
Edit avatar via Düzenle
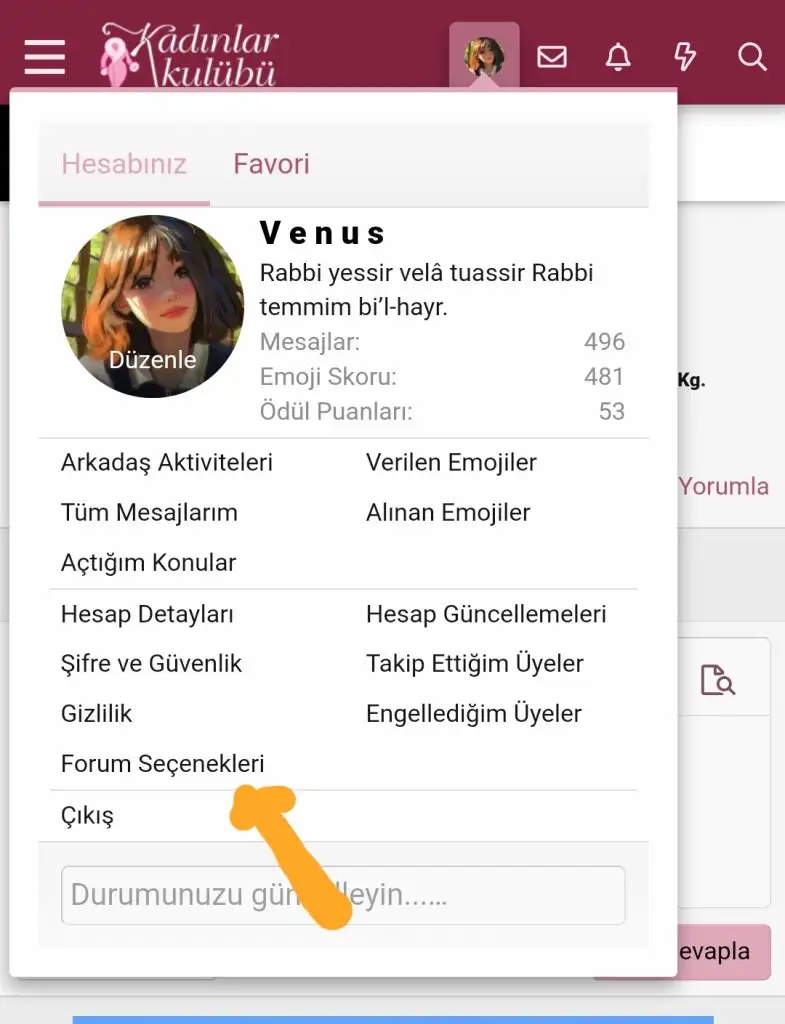[x=152, y=360]
